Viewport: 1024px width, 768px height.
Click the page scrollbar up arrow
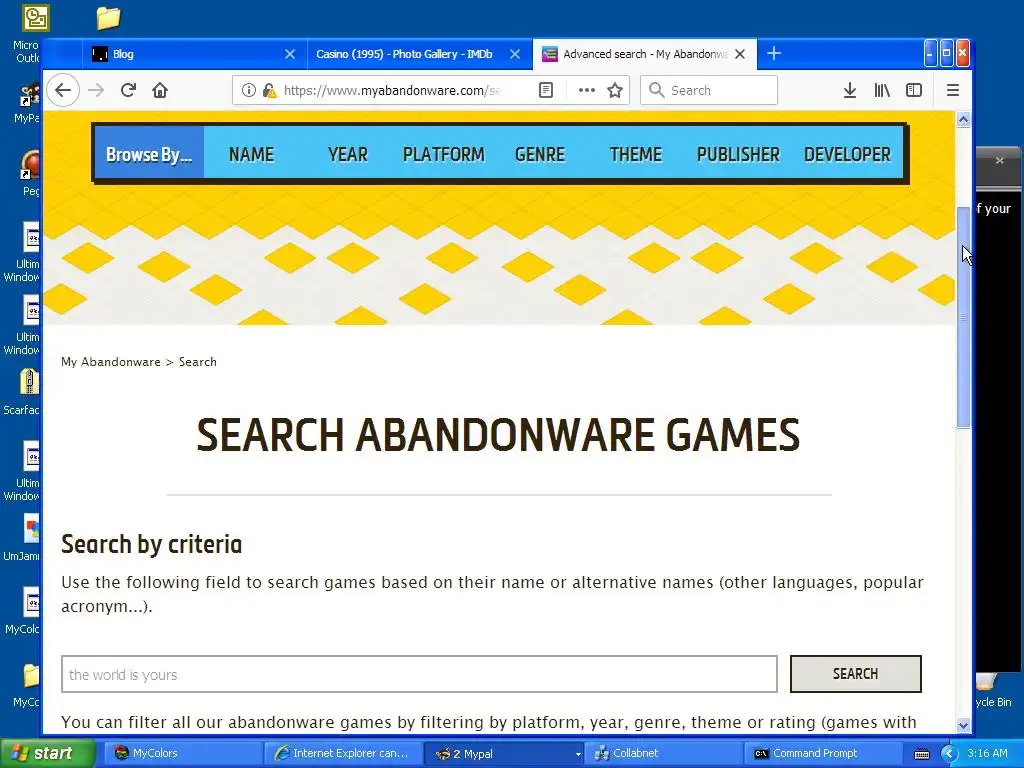click(x=963, y=120)
